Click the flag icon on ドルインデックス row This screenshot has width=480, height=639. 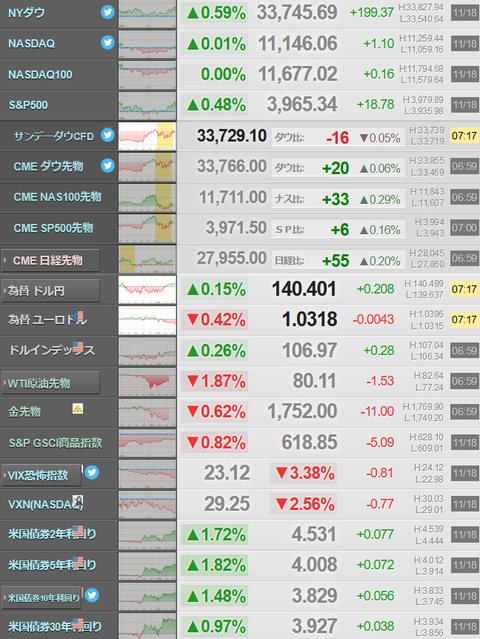pyautogui.click(x=78, y=347)
